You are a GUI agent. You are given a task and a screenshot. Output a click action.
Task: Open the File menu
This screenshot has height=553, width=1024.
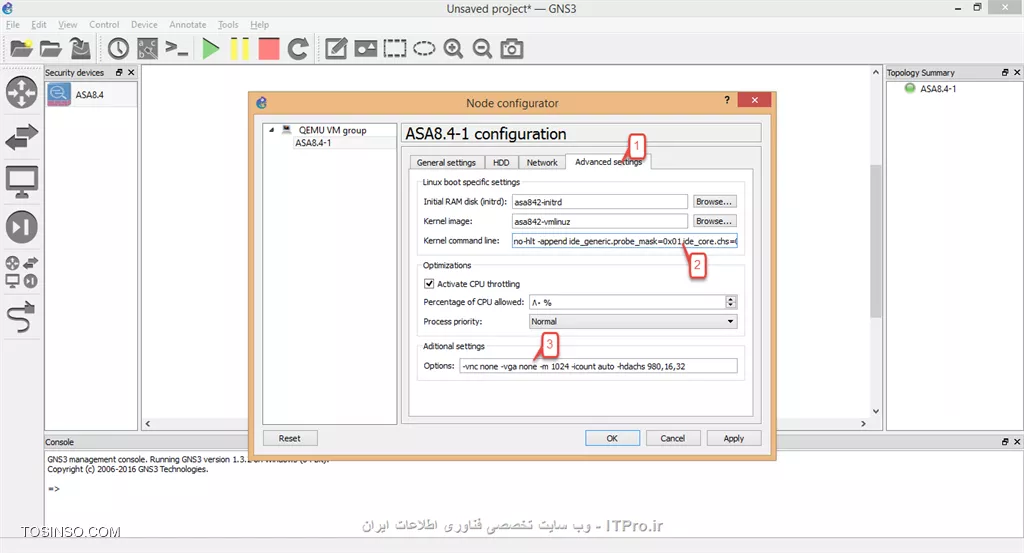click(x=12, y=25)
